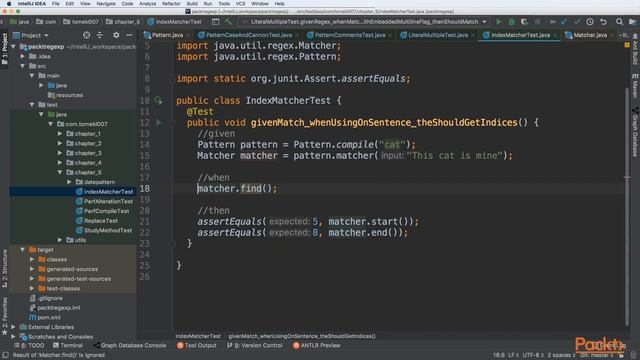
Task: Open run configuration dropdown LiteralMultipleTest
Action: 364,22
